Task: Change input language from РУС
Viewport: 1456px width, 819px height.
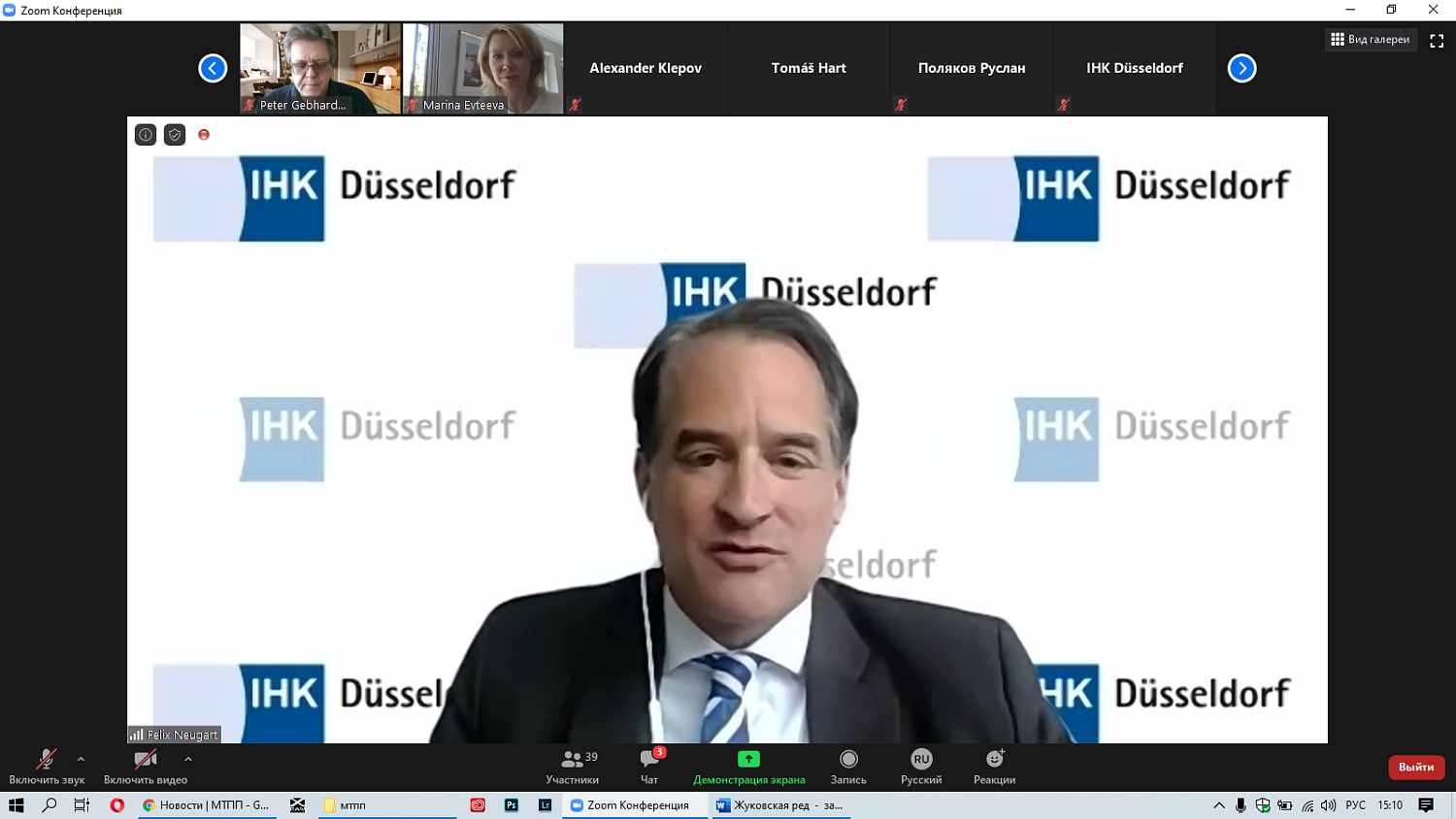Action: [1356, 805]
